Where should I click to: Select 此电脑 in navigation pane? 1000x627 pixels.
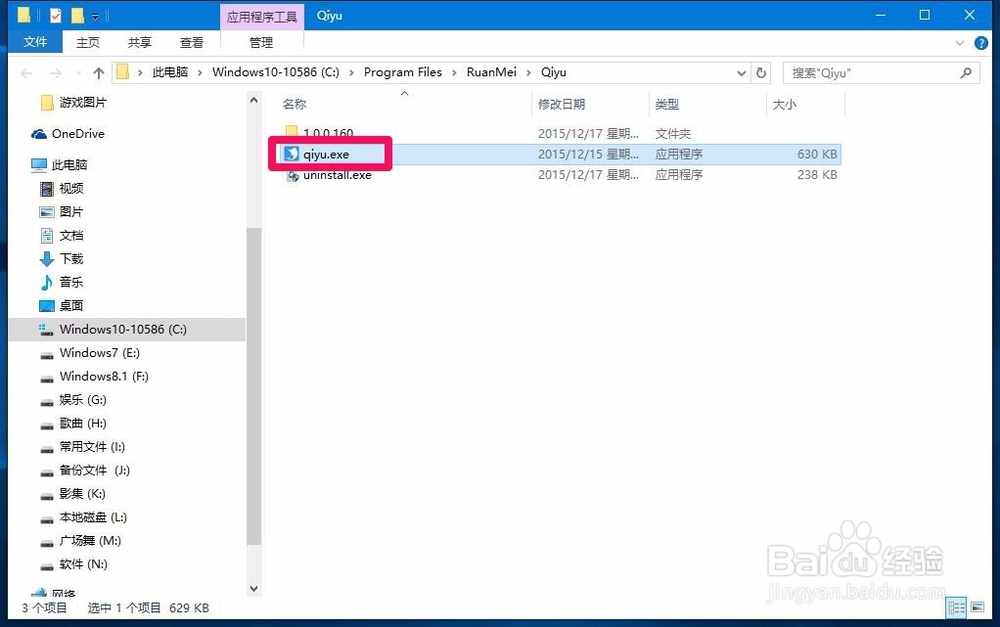pos(69,165)
